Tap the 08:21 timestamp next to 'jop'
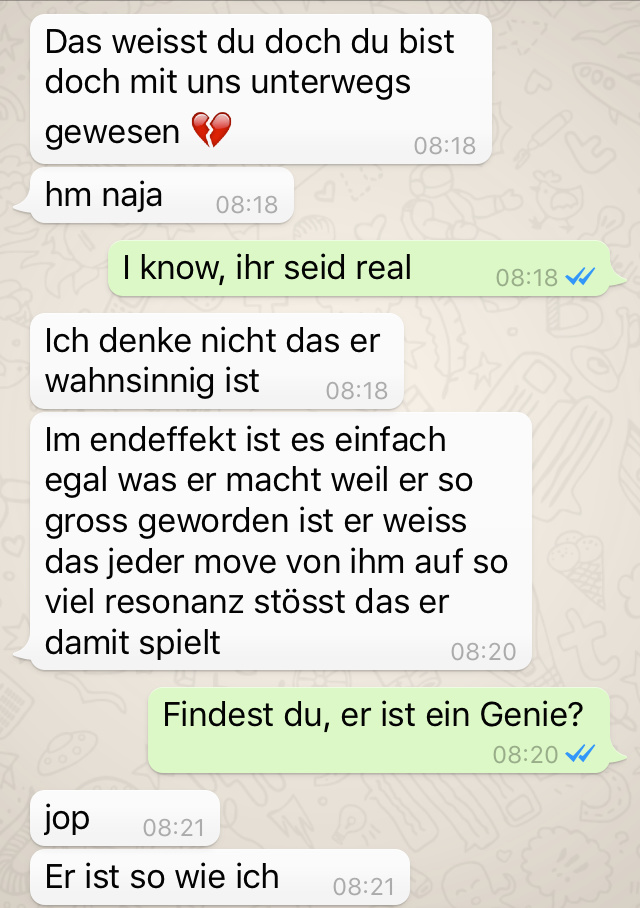Image resolution: width=640 pixels, height=908 pixels. [x=174, y=828]
